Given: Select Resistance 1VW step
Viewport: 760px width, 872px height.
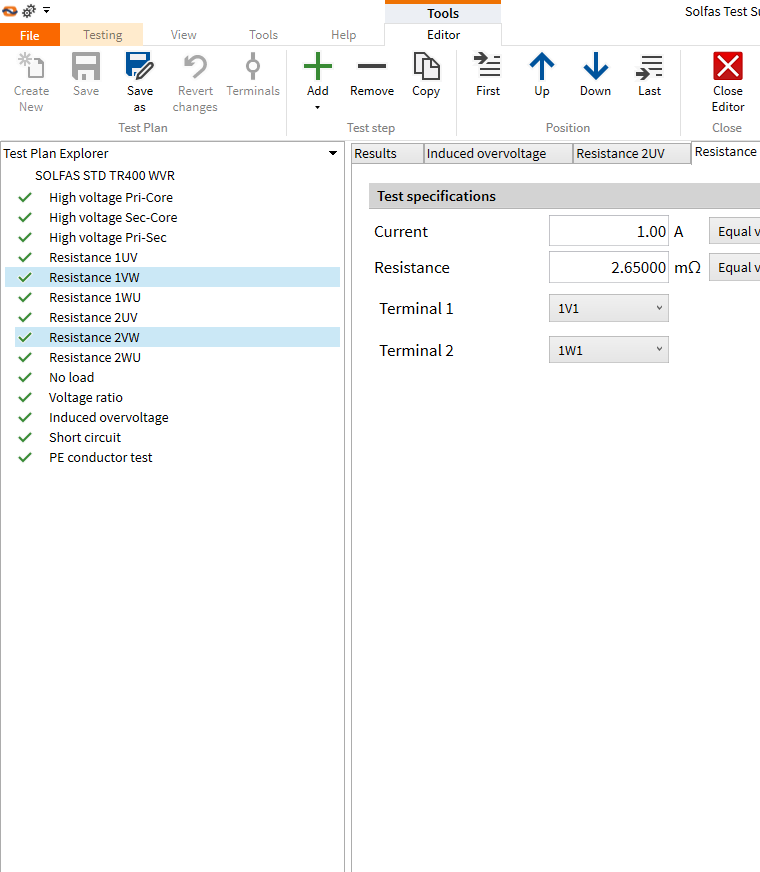Looking at the screenshot, I should (x=172, y=277).
